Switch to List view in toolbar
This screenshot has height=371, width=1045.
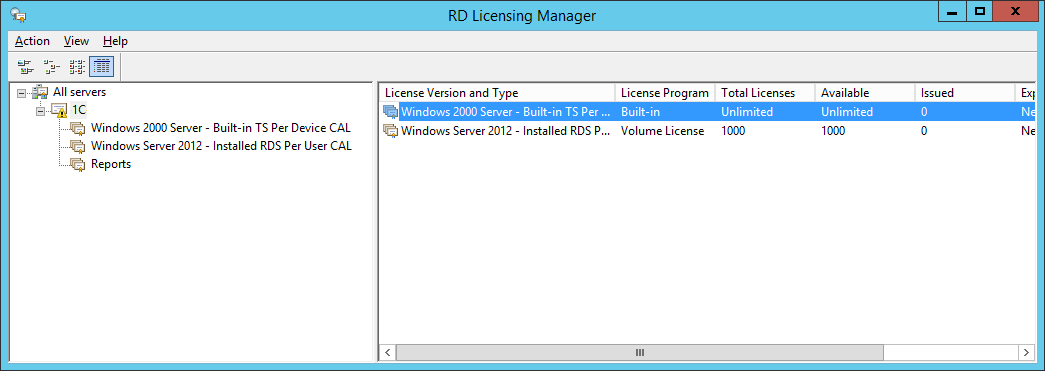click(x=77, y=67)
